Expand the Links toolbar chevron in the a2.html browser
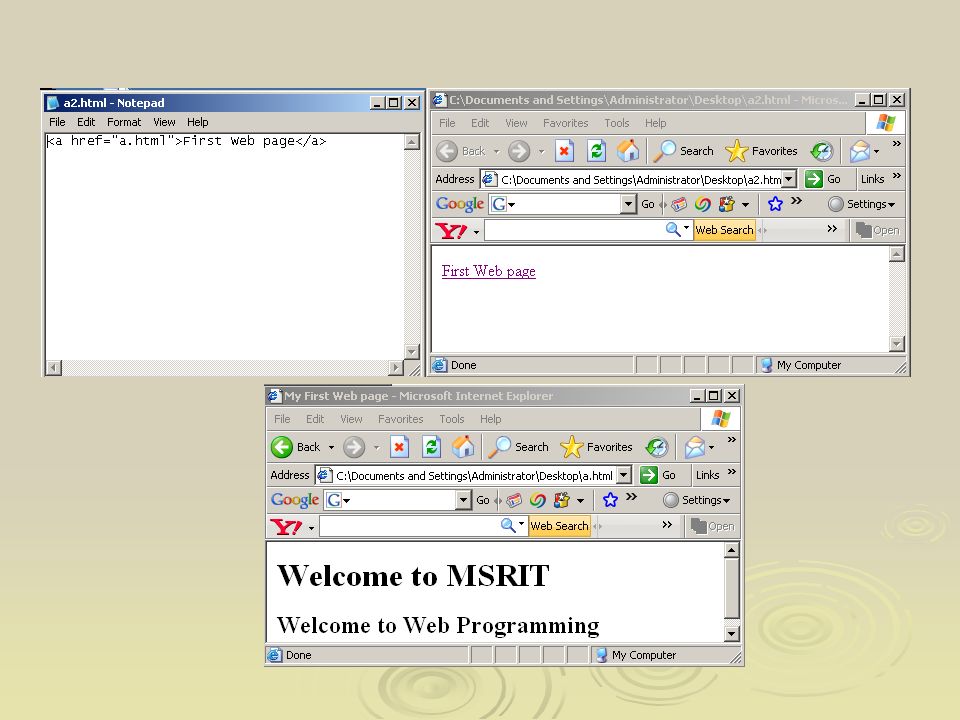 897,177
